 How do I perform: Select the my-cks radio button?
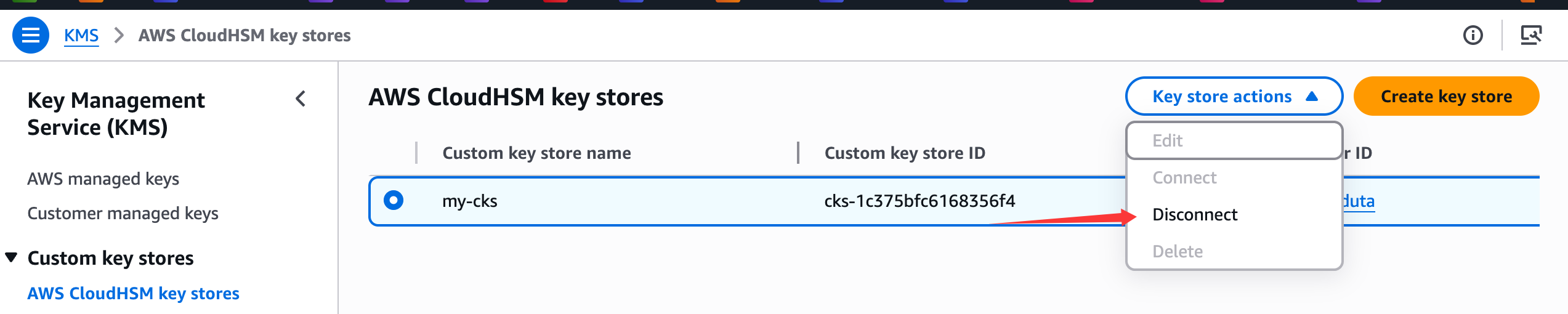pos(394,200)
